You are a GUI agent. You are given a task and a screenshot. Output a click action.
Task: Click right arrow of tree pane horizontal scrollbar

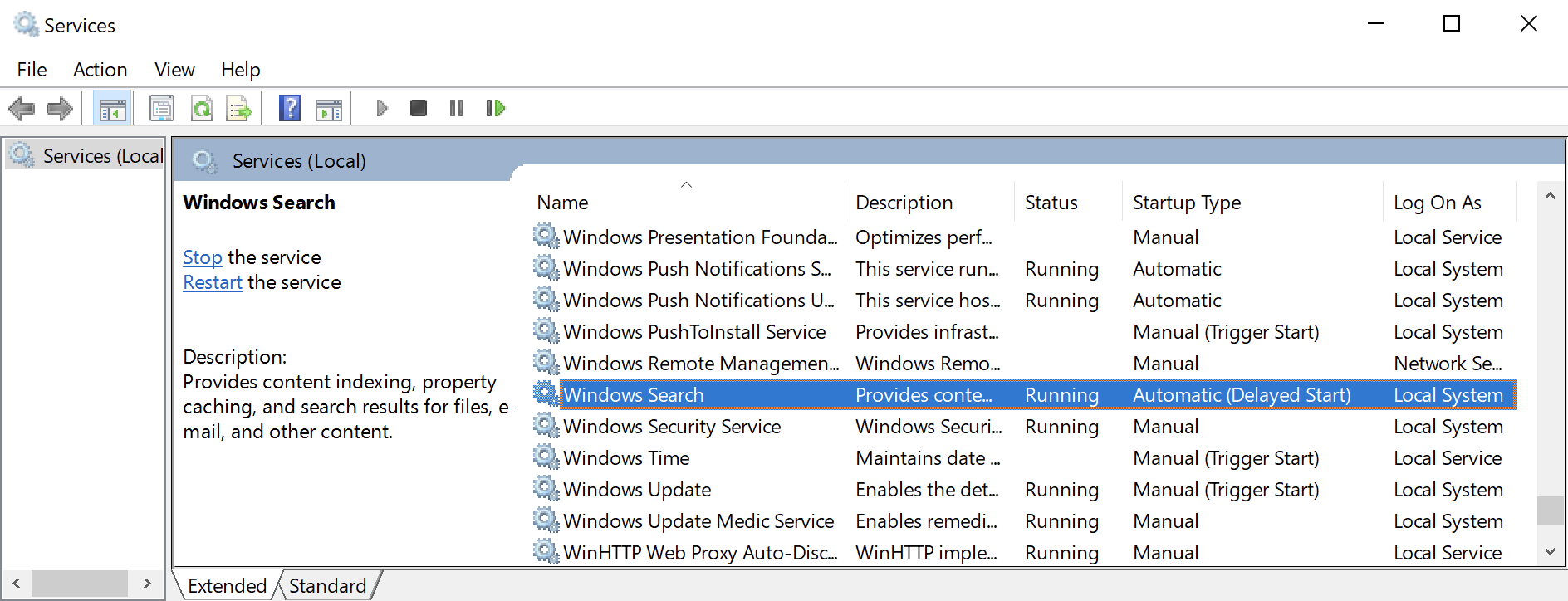click(147, 584)
